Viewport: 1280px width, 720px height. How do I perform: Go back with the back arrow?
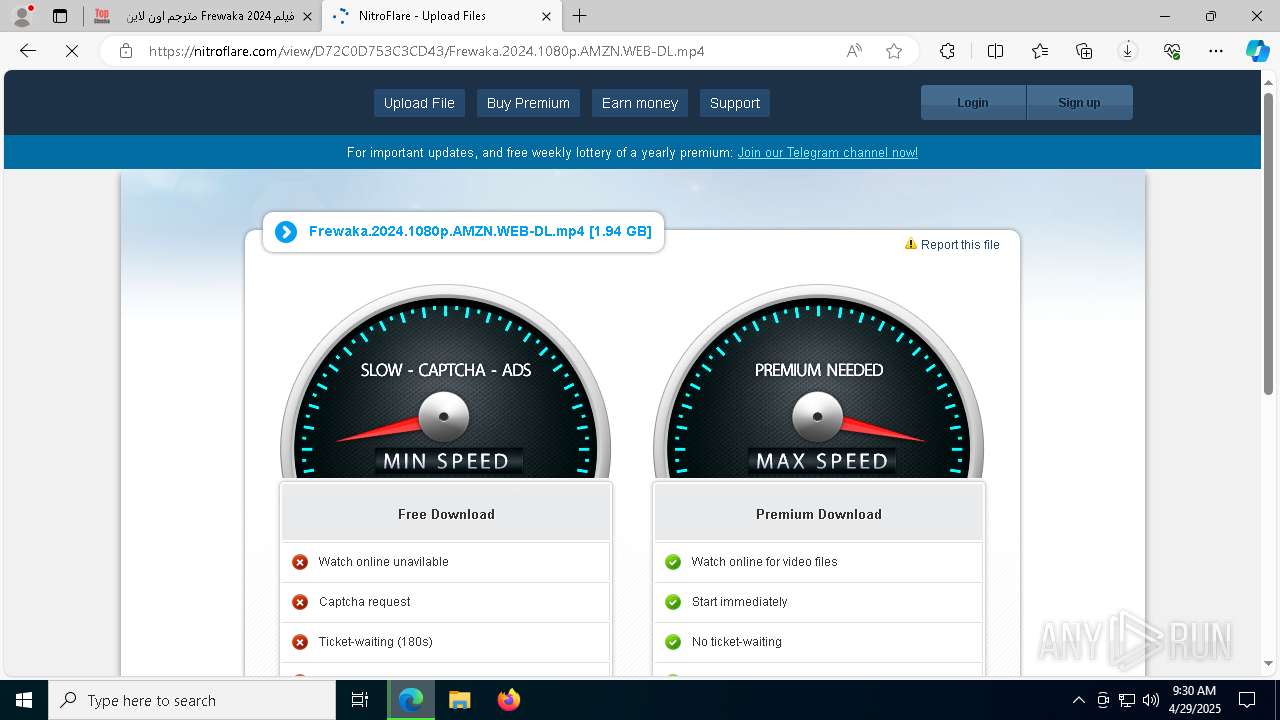click(28, 51)
